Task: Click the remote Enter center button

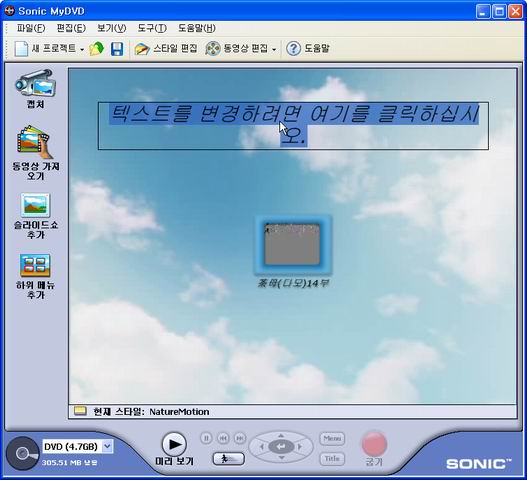Action: 281,447
